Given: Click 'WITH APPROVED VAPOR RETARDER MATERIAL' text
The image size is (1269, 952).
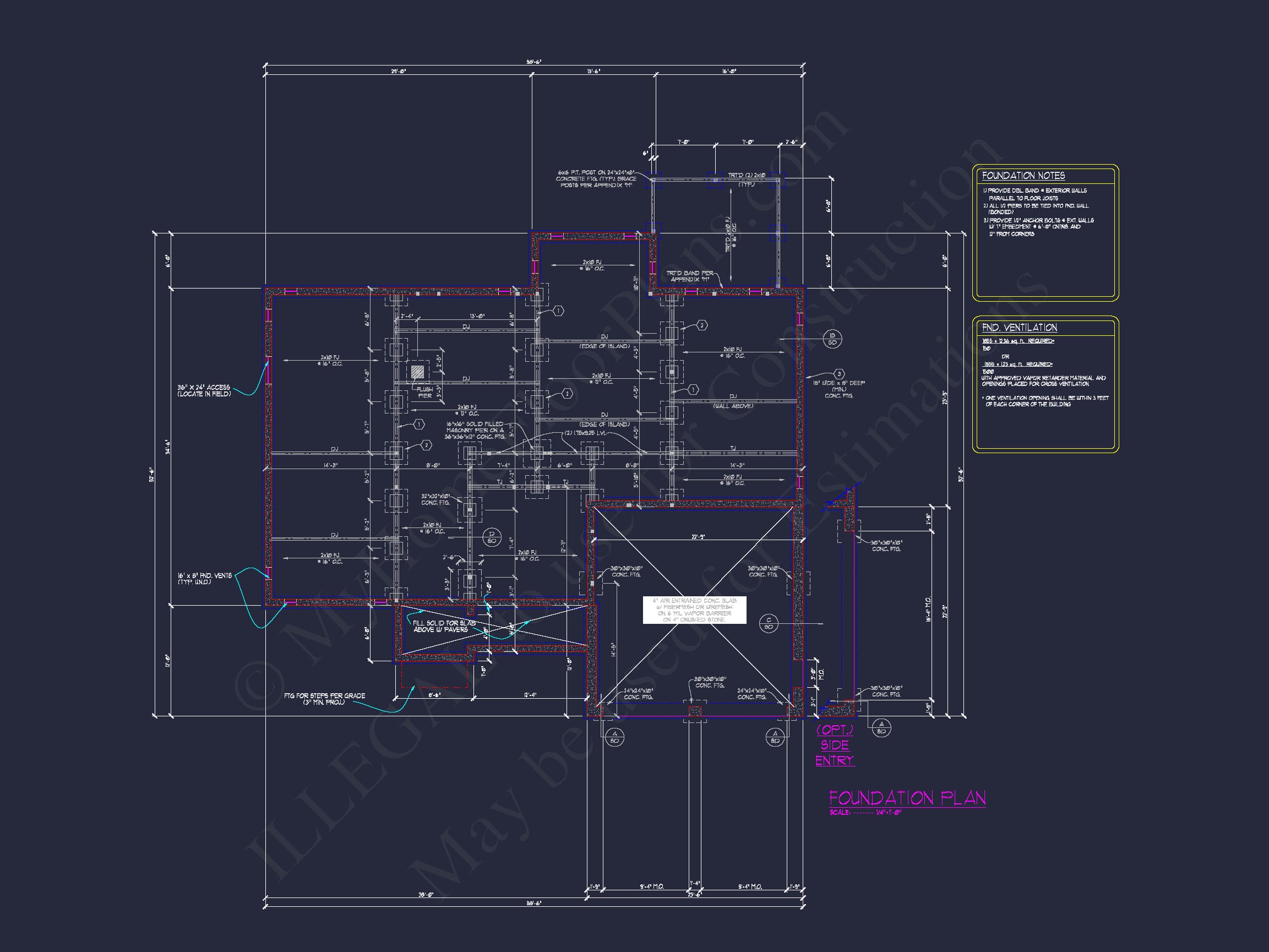Looking at the screenshot, I should tap(1043, 381).
